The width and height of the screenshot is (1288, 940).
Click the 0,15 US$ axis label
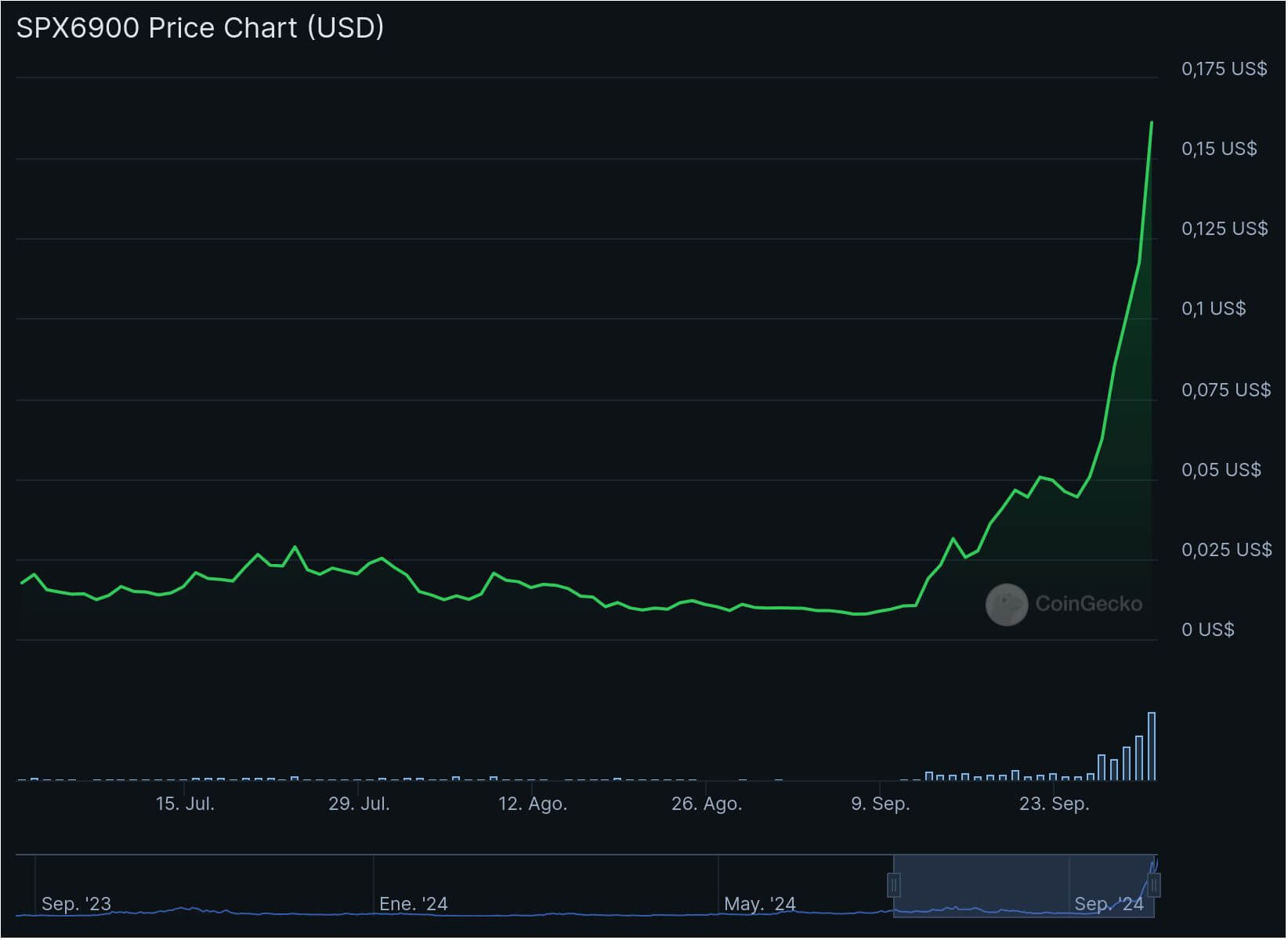pos(1219,149)
